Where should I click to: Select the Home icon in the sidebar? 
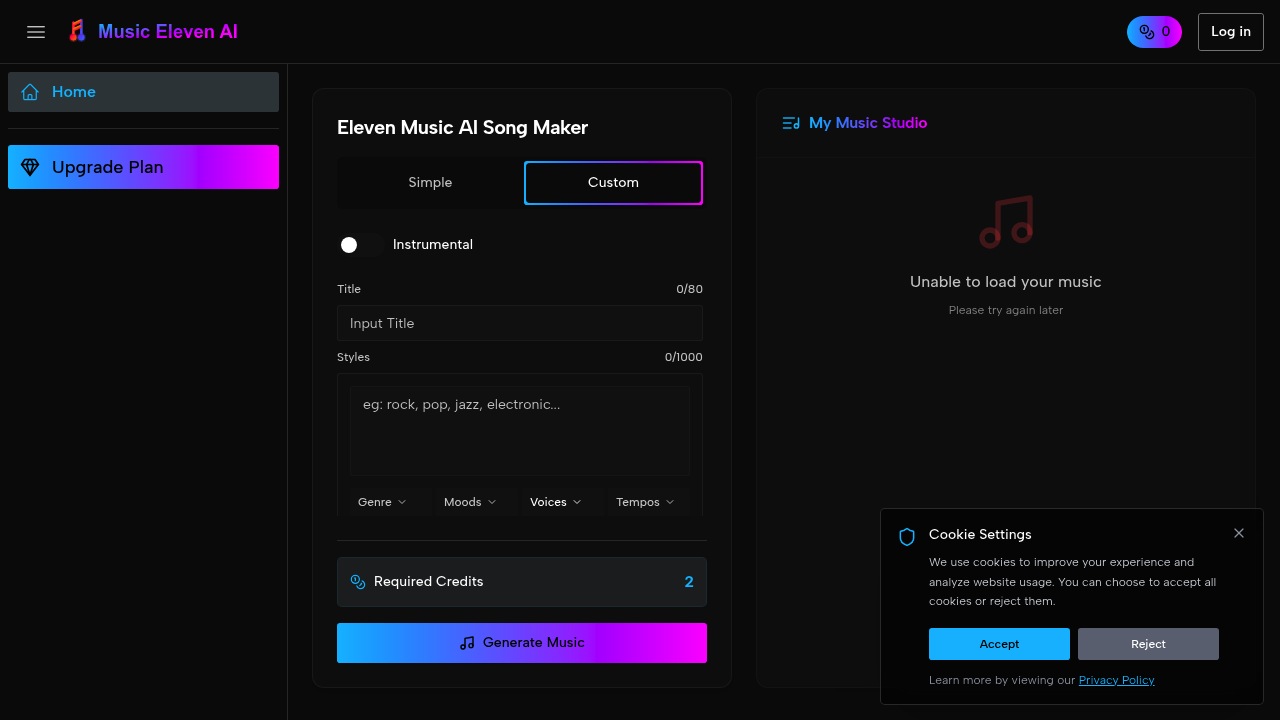click(x=30, y=91)
